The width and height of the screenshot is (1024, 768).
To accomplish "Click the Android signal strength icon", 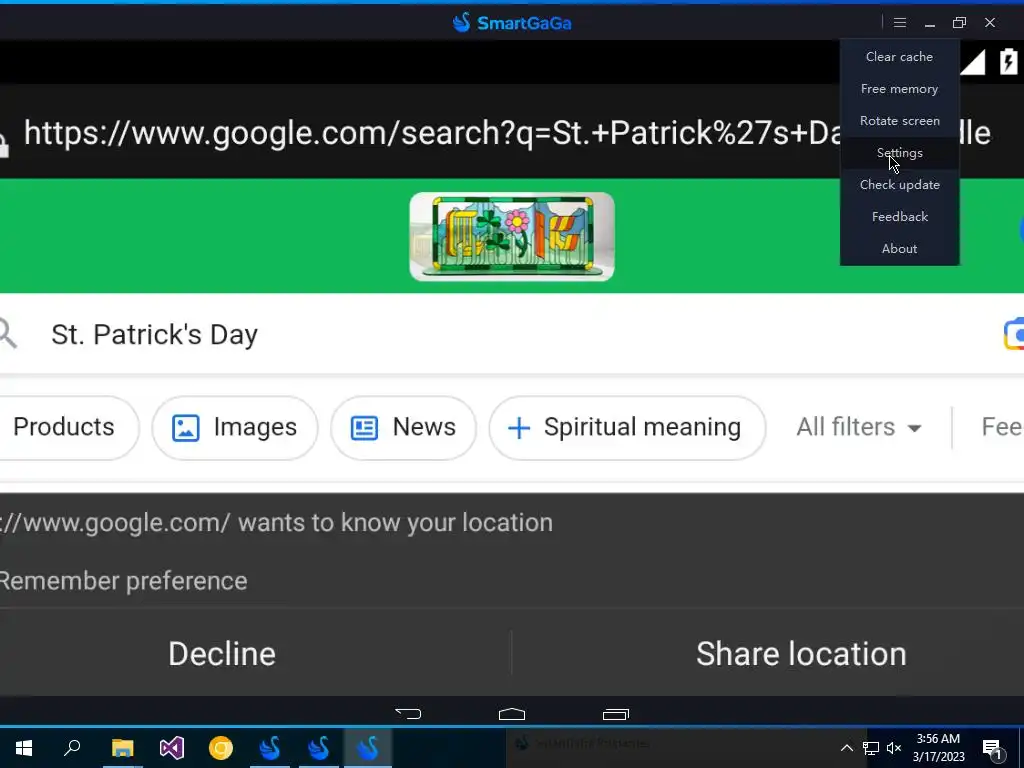I will (972, 62).
